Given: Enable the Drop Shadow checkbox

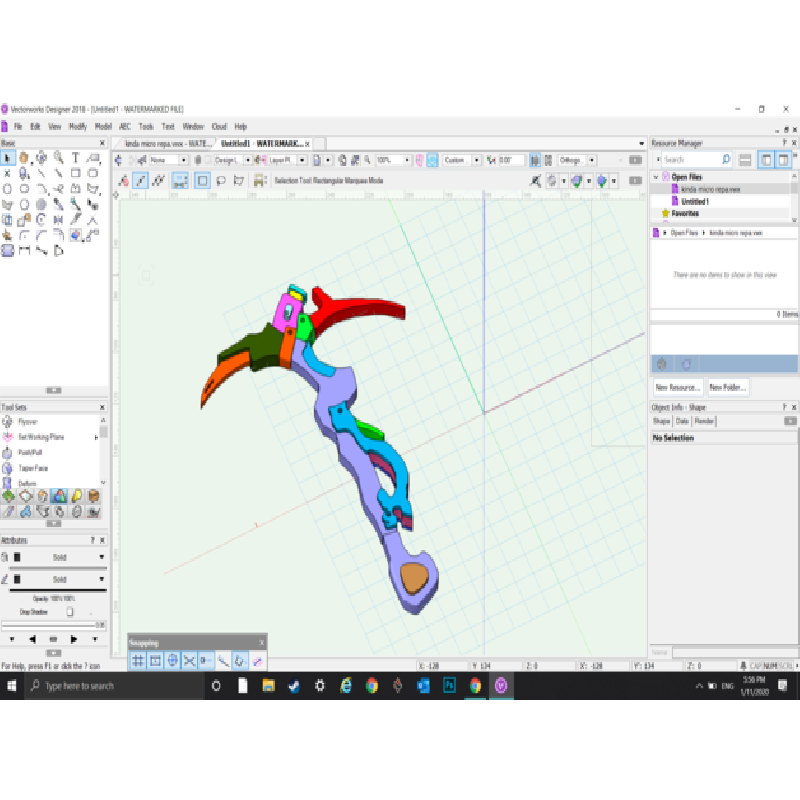Looking at the screenshot, I should 70,611.
